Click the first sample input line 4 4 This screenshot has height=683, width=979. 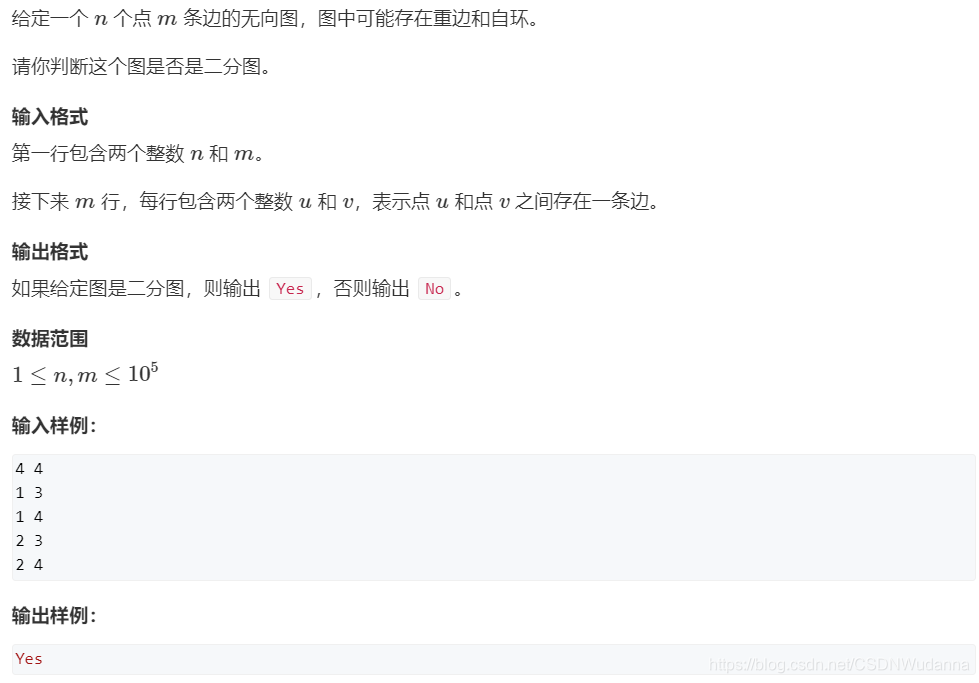tap(29, 469)
